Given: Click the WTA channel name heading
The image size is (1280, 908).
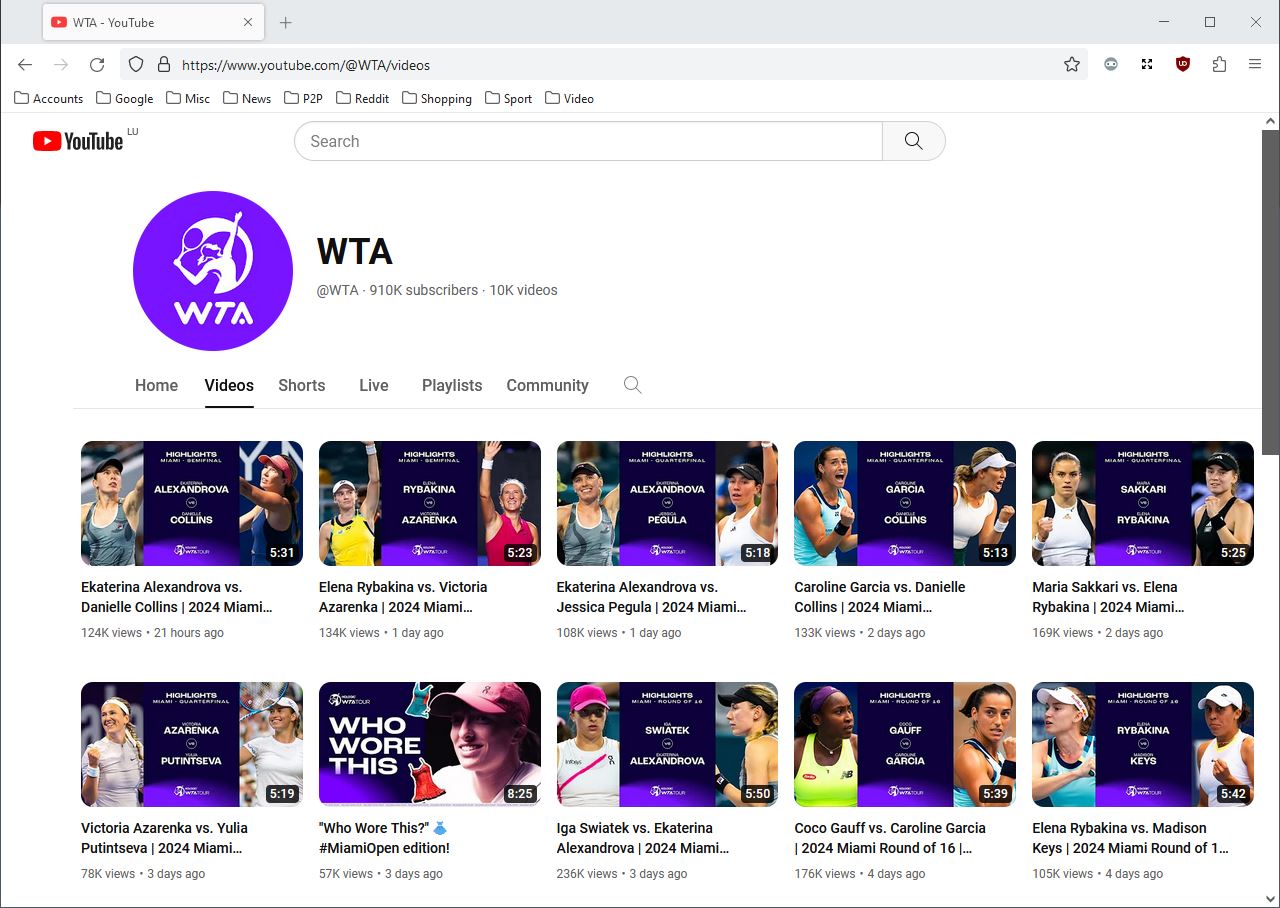Looking at the screenshot, I should 355,251.
